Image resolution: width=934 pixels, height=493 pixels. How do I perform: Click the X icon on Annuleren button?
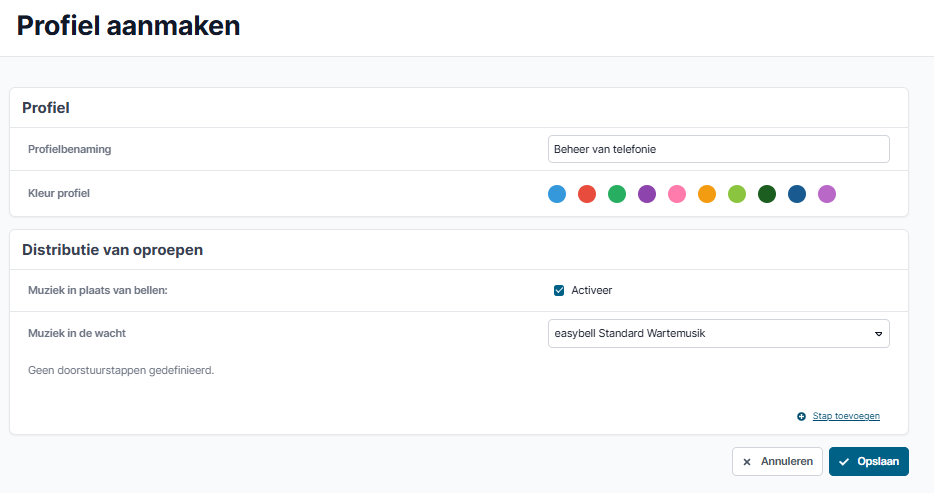[747, 462]
